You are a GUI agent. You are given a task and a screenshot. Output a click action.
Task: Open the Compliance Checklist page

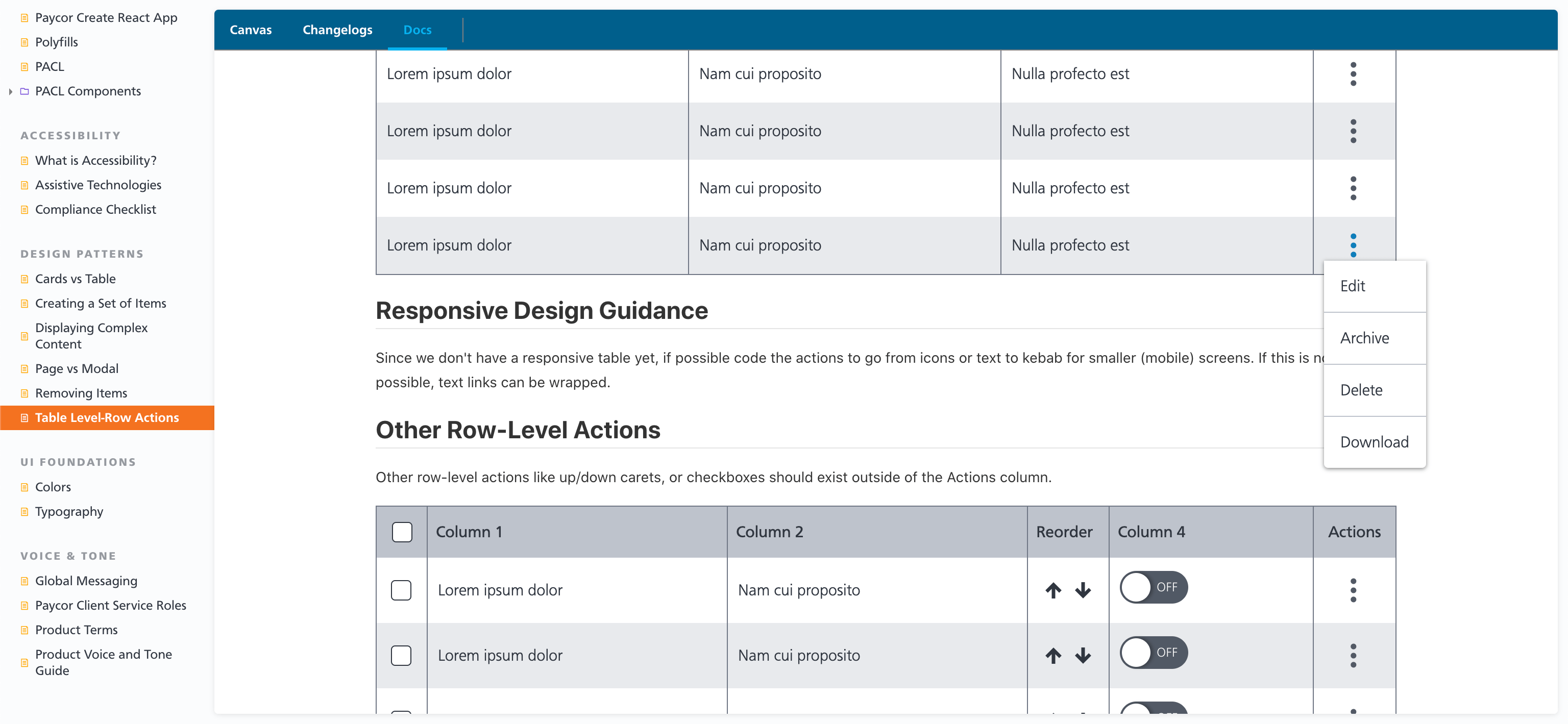(95, 209)
